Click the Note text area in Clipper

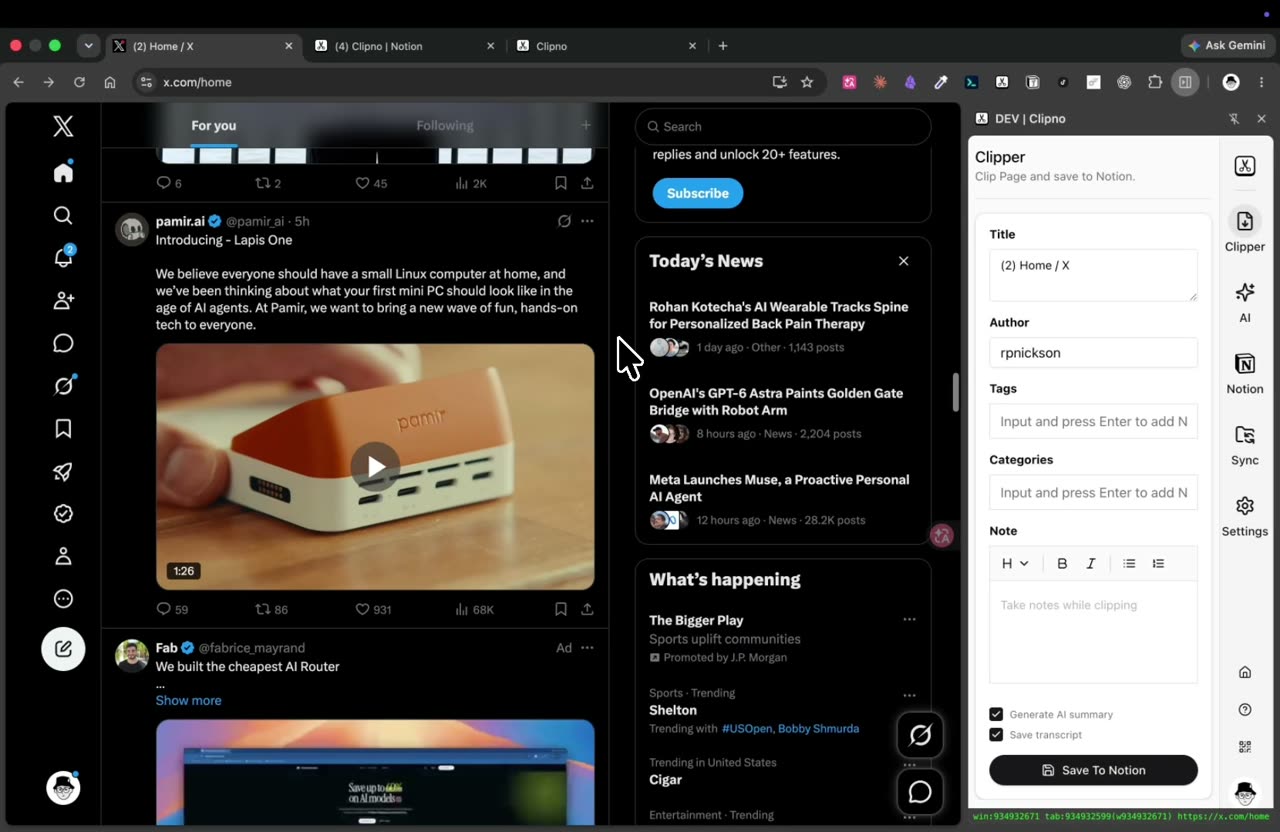1093,632
